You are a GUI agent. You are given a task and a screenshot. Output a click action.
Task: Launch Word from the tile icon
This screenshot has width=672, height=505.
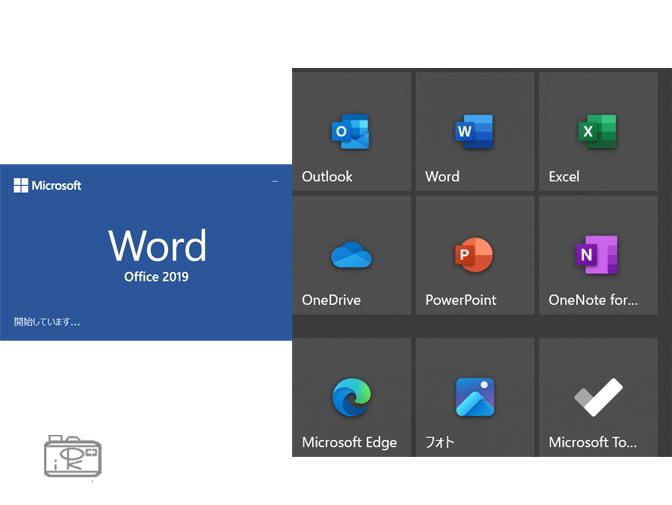(474, 131)
